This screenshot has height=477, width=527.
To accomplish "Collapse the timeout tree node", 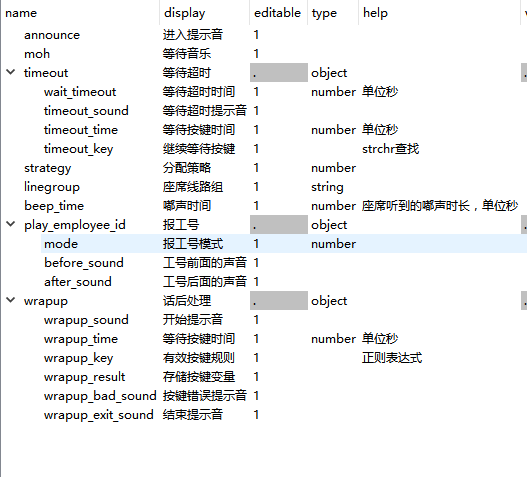I will [11, 72].
